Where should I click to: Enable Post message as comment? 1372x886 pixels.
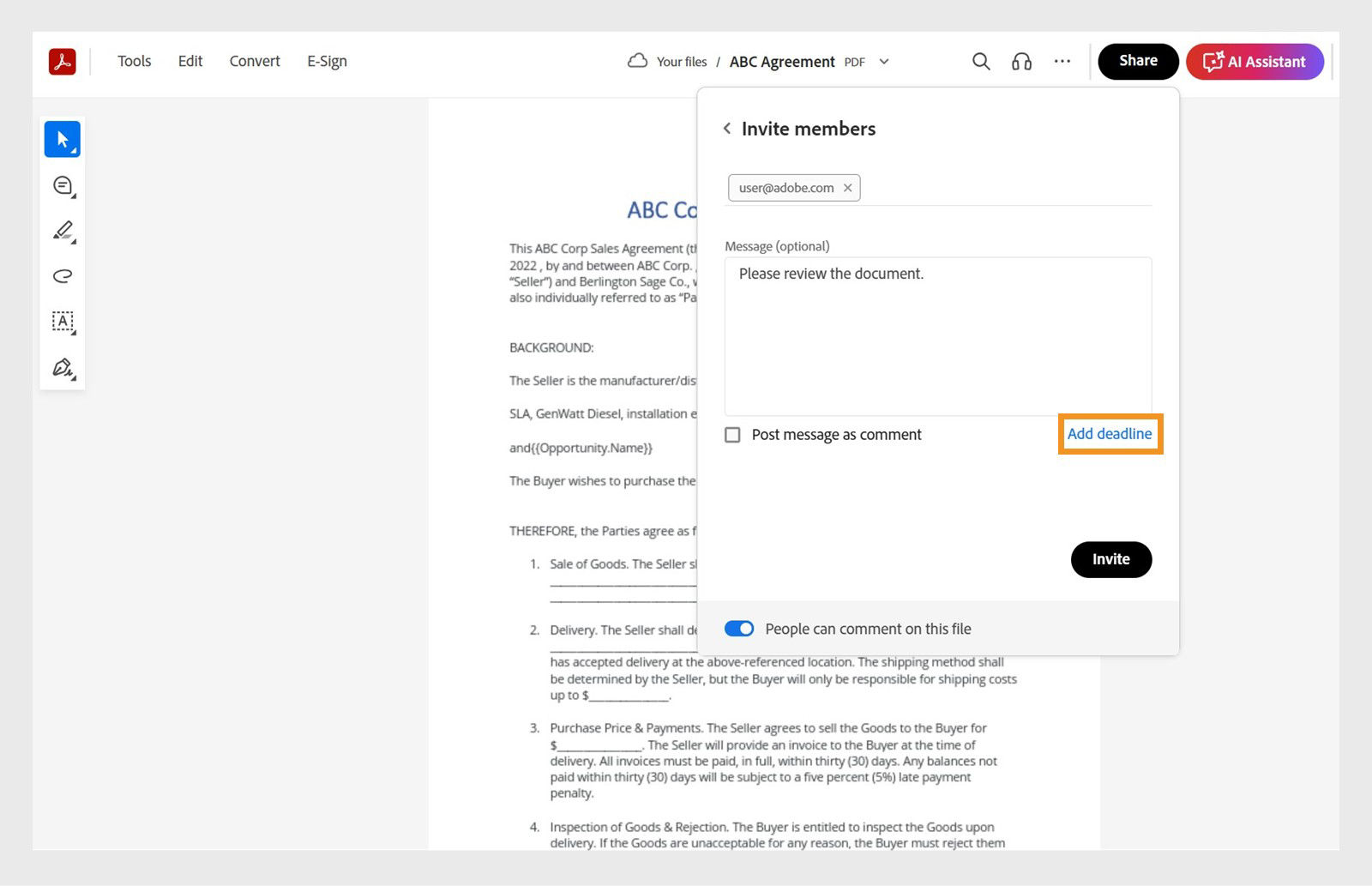(733, 435)
